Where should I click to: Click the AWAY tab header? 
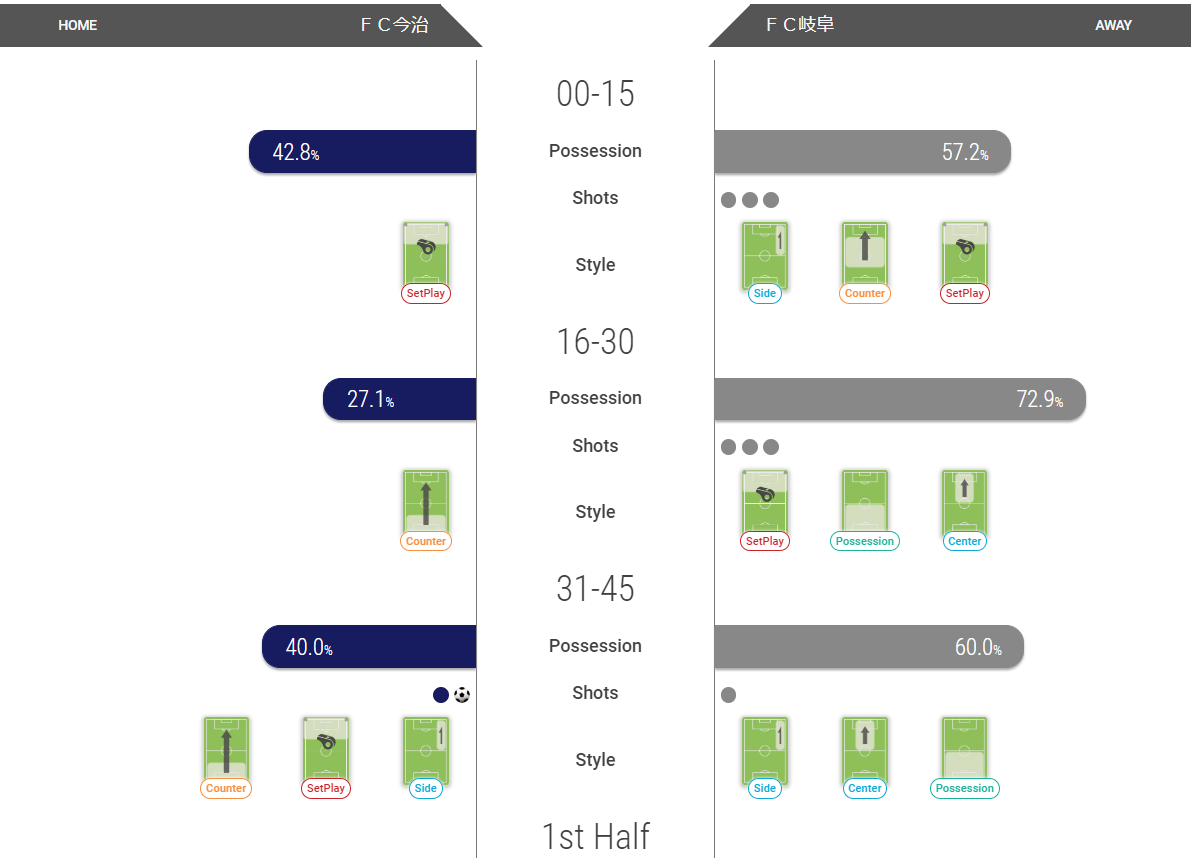tap(1113, 25)
